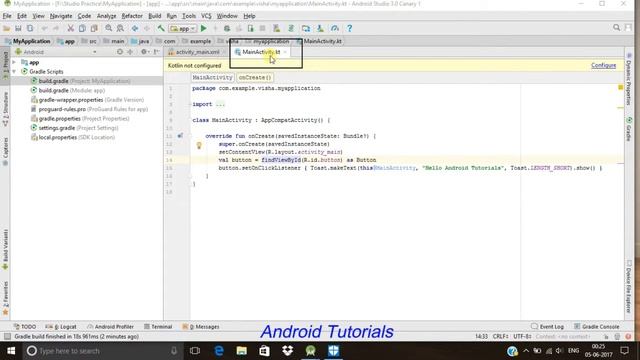Screen dimensions: 640x360
Task: Navigate back with the blue arrow icon
Action: coord(135,29)
